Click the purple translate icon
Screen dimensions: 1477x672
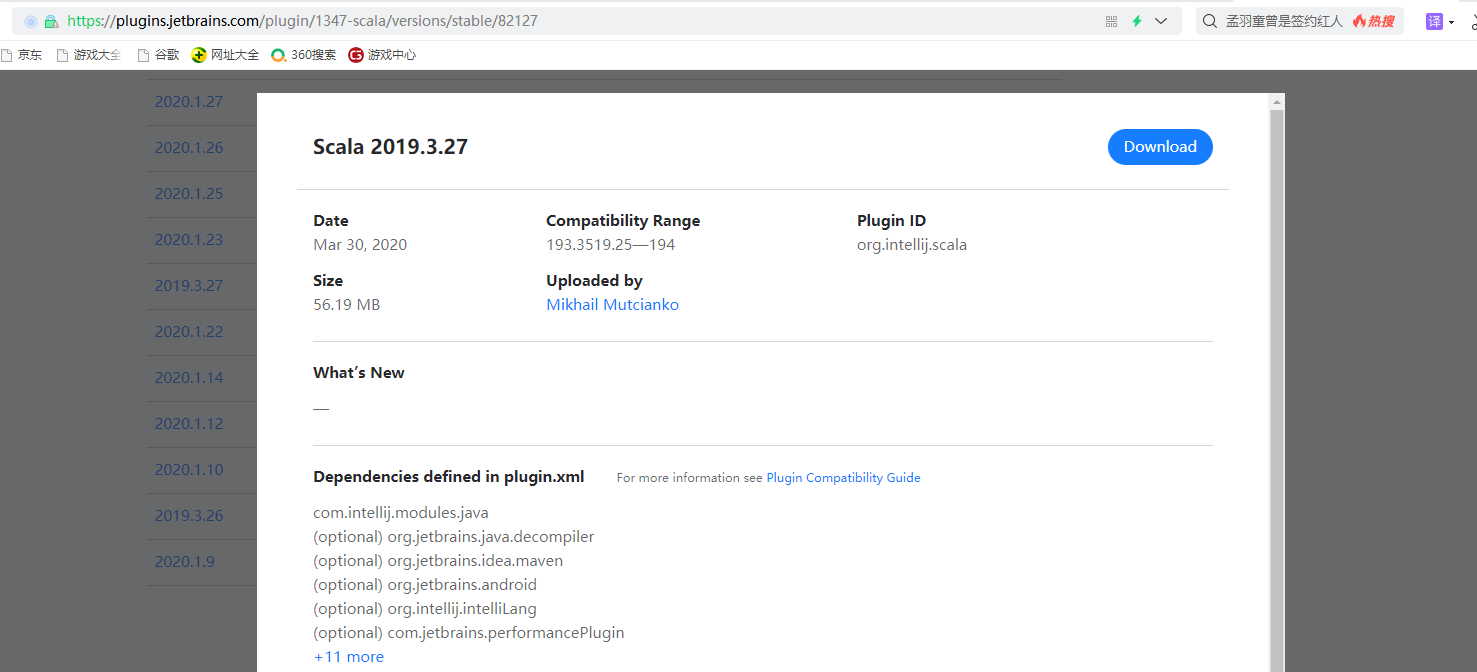click(x=1435, y=21)
